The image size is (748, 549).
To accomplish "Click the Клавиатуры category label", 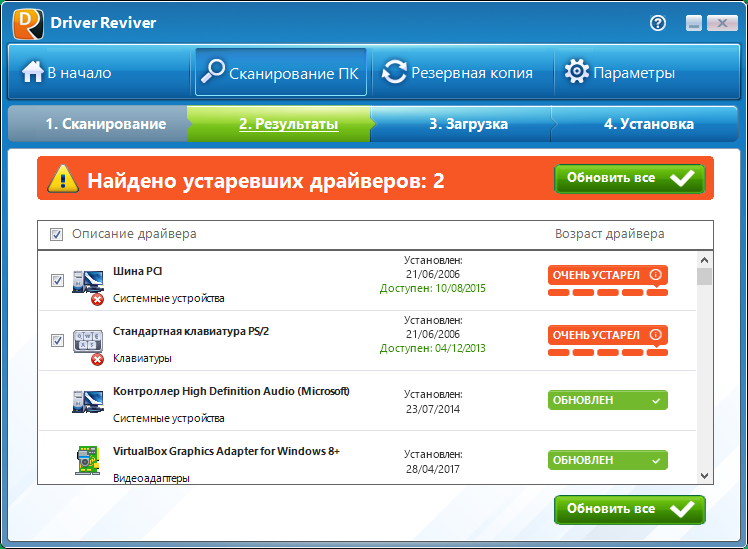I will click(x=142, y=359).
